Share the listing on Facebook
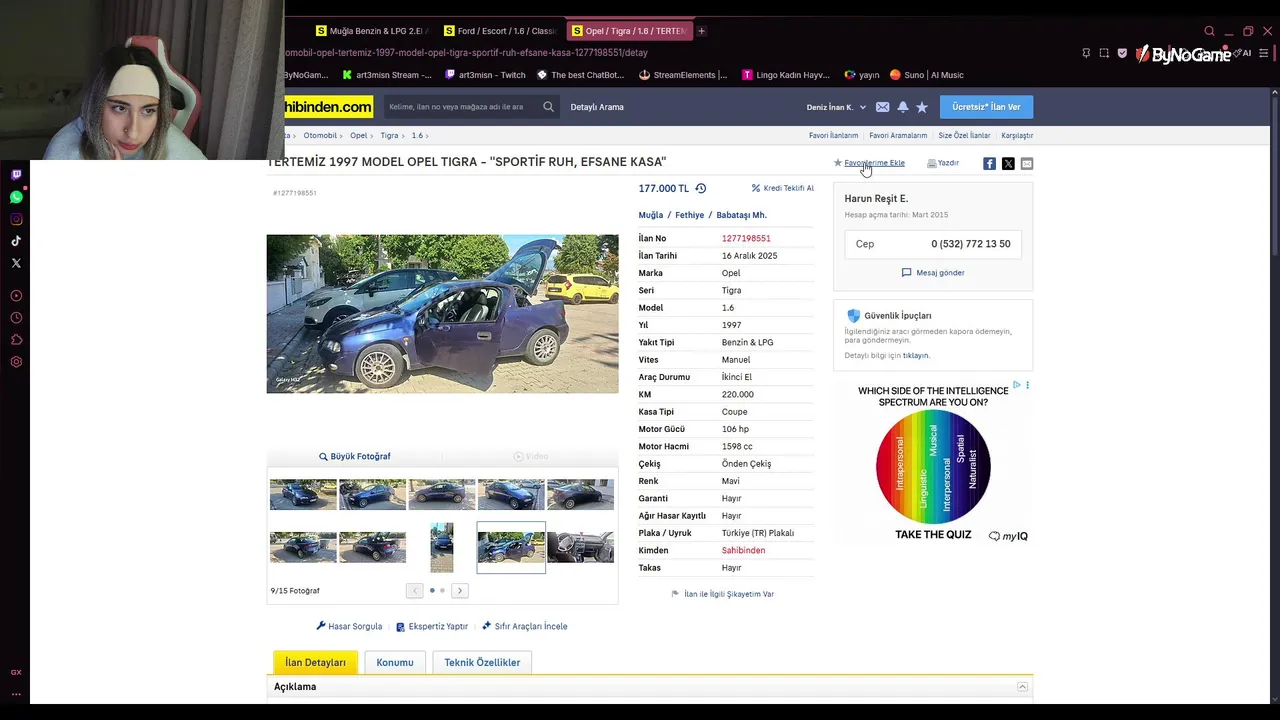 pos(989,163)
